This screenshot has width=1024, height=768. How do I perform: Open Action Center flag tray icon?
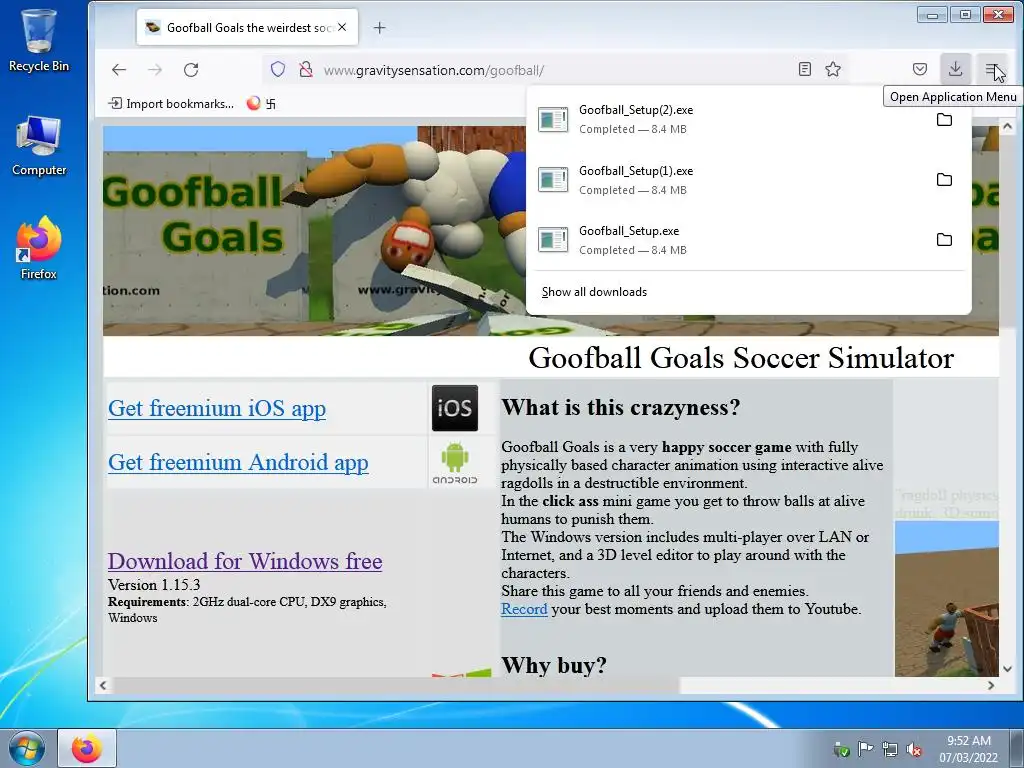(865, 749)
